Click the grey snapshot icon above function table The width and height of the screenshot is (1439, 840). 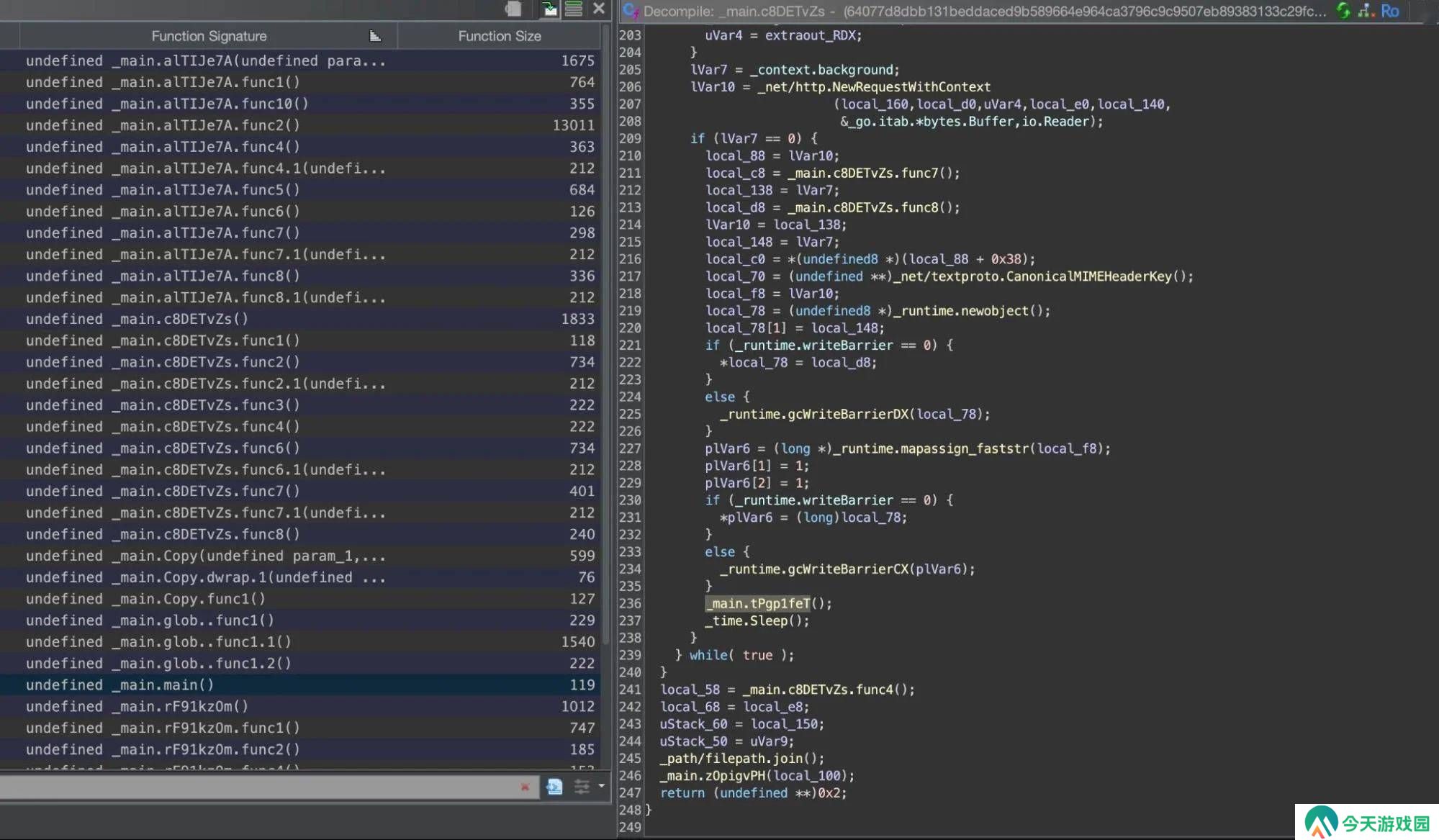513,9
